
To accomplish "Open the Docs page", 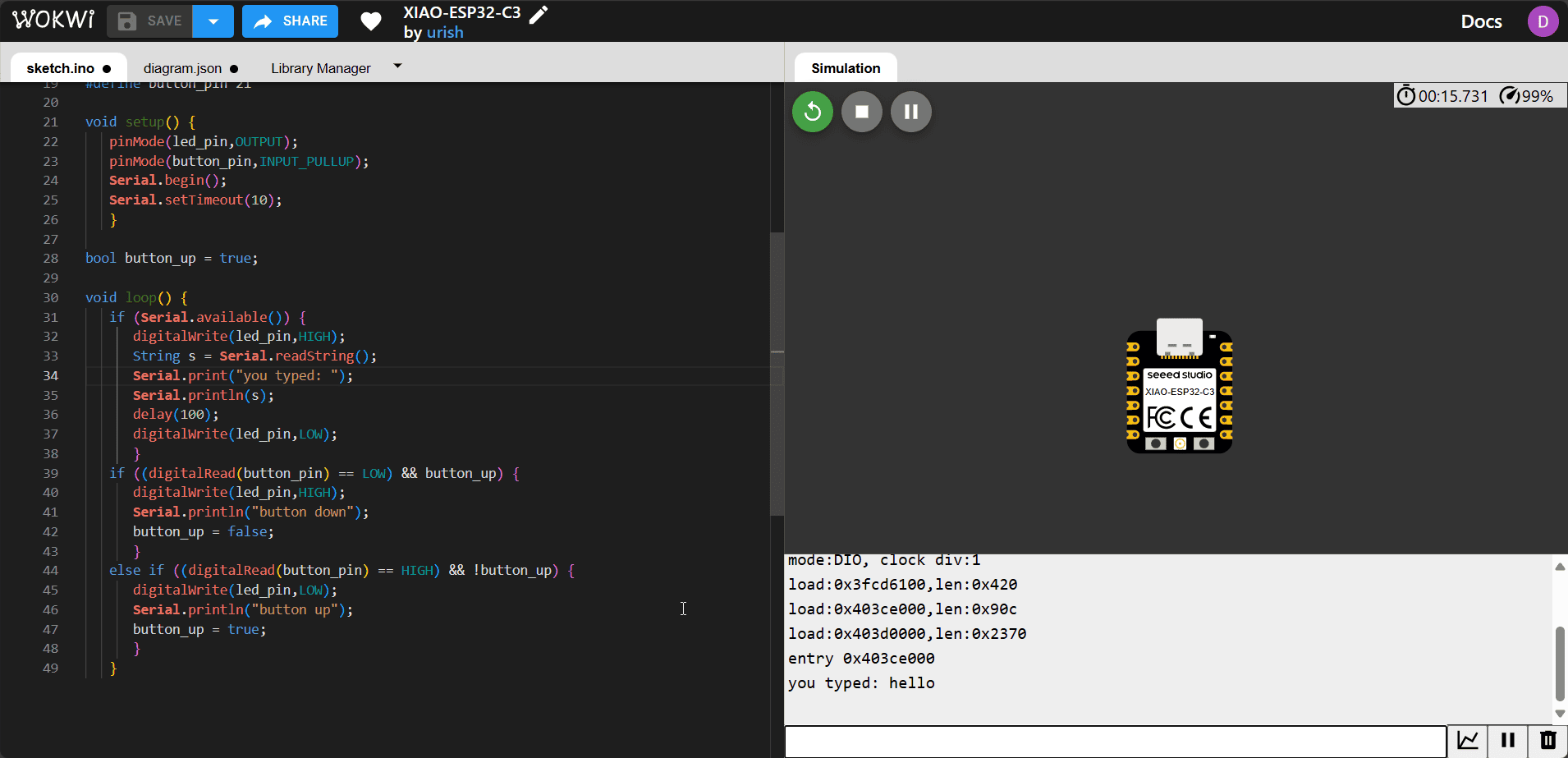I will click(x=1481, y=21).
